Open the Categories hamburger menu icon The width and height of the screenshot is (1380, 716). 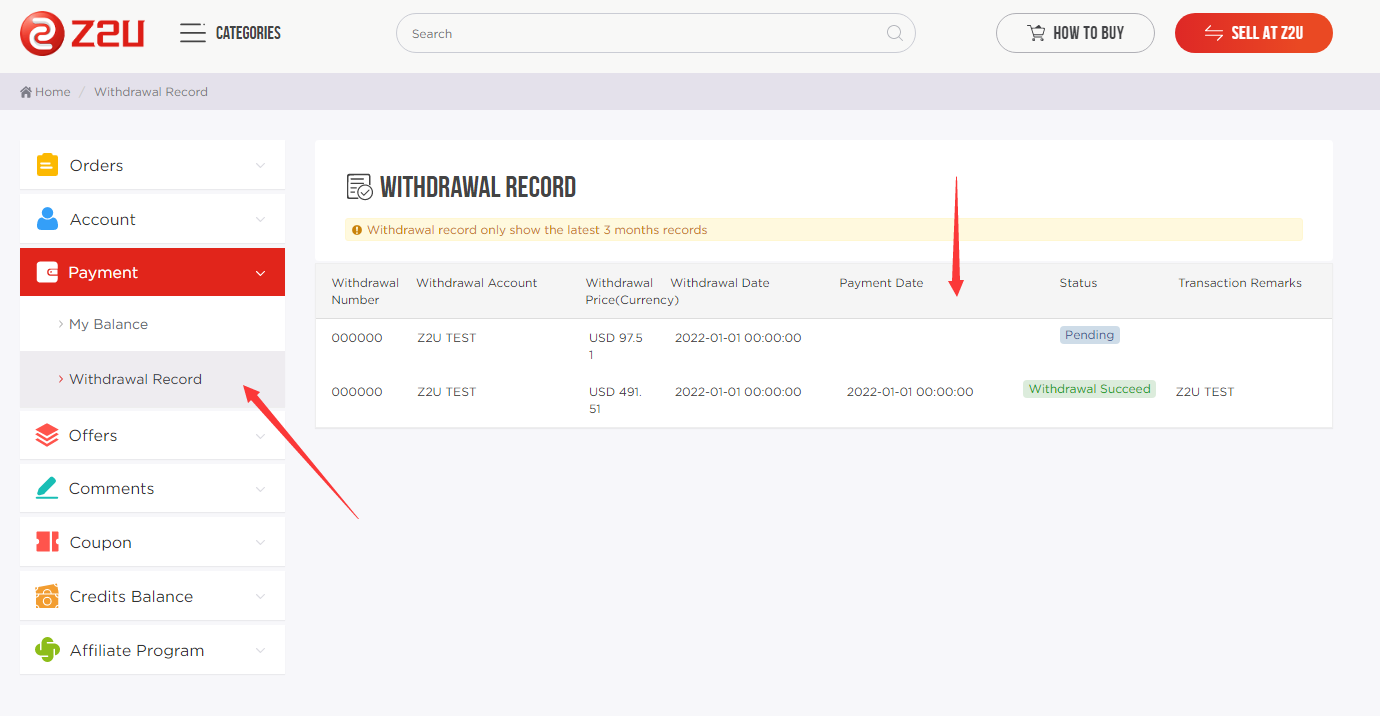pyautogui.click(x=192, y=33)
